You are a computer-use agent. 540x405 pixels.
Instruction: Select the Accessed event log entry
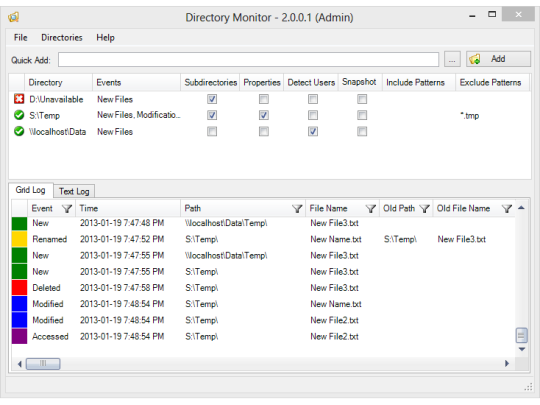point(263,336)
